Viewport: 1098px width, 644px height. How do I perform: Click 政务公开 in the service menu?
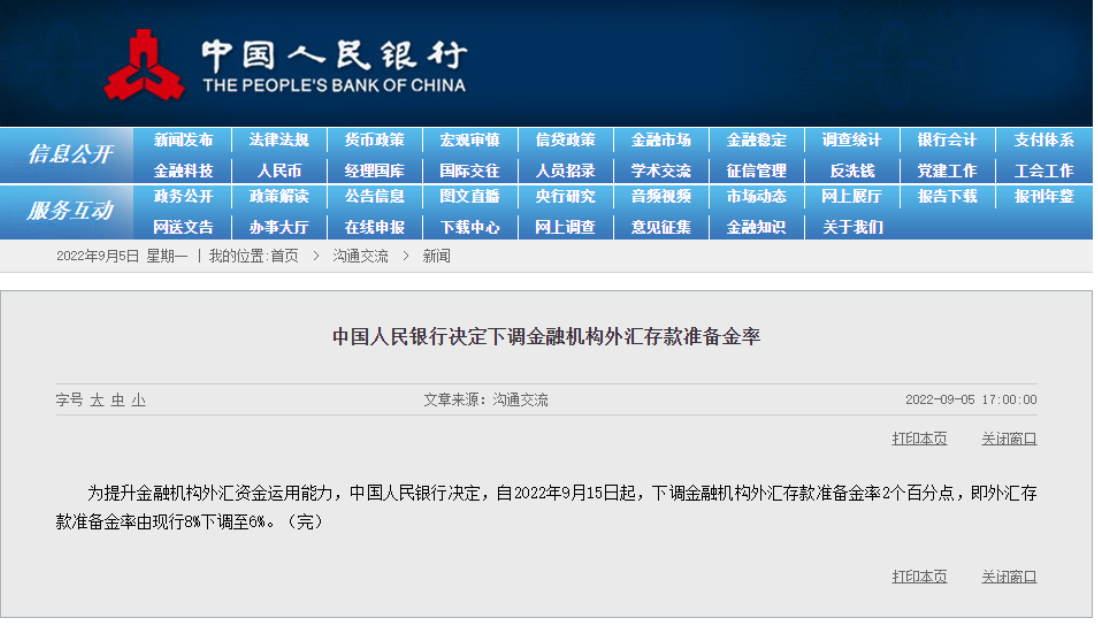click(x=183, y=197)
